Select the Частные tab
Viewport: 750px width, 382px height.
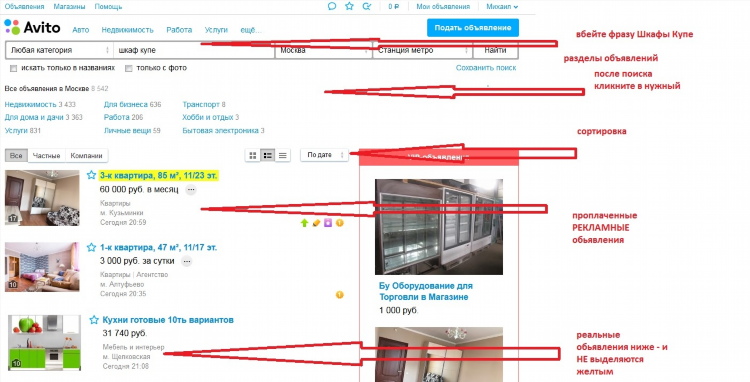[46, 156]
